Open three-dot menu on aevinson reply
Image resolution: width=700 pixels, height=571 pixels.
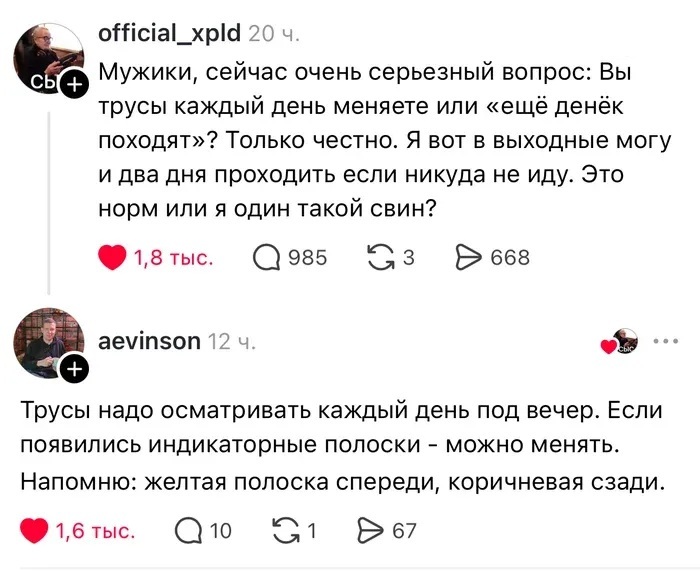click(665, 341)
